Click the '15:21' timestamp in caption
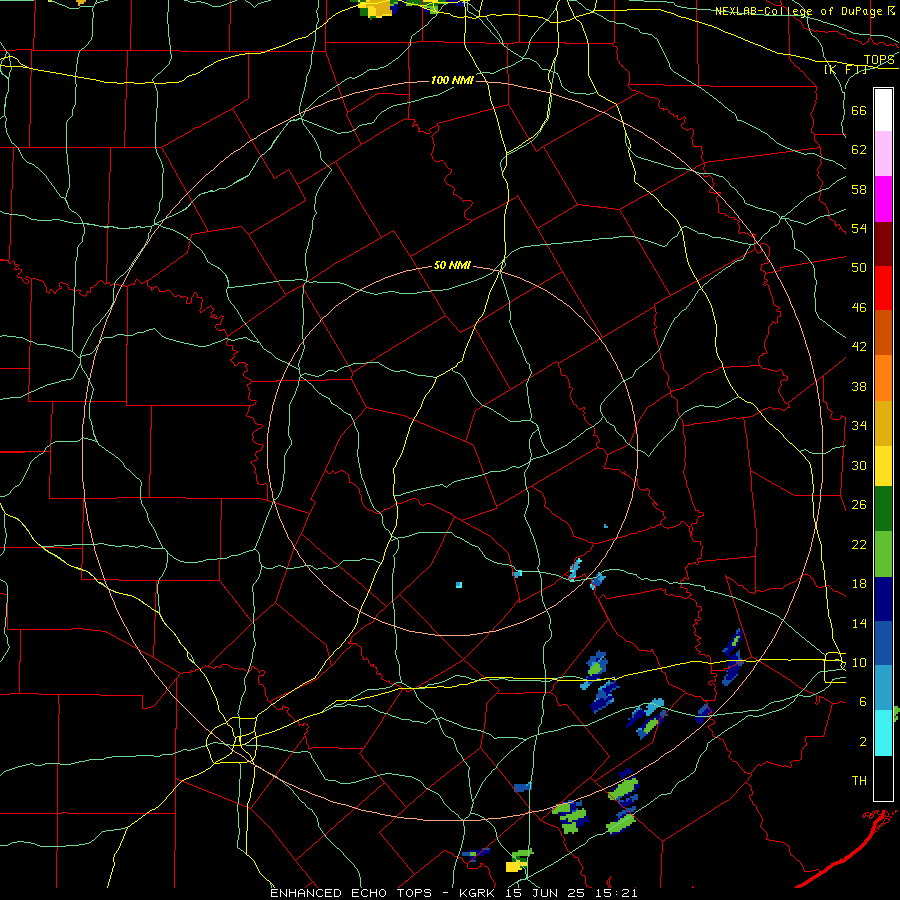900x900 pixels. pyautogui.click(x=614, y=893)
